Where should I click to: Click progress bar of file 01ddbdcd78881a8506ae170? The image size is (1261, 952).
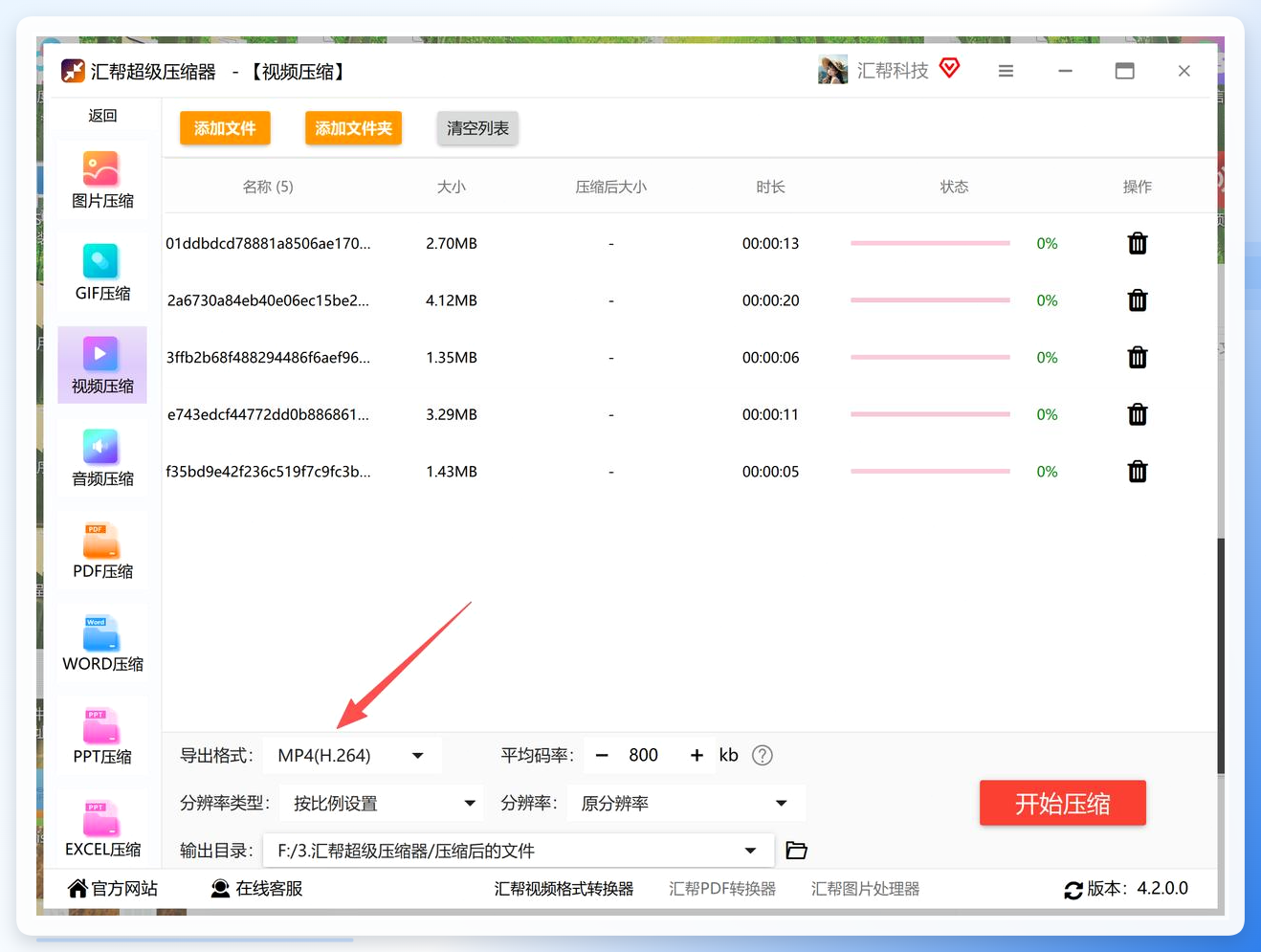[x=930, y=243]
